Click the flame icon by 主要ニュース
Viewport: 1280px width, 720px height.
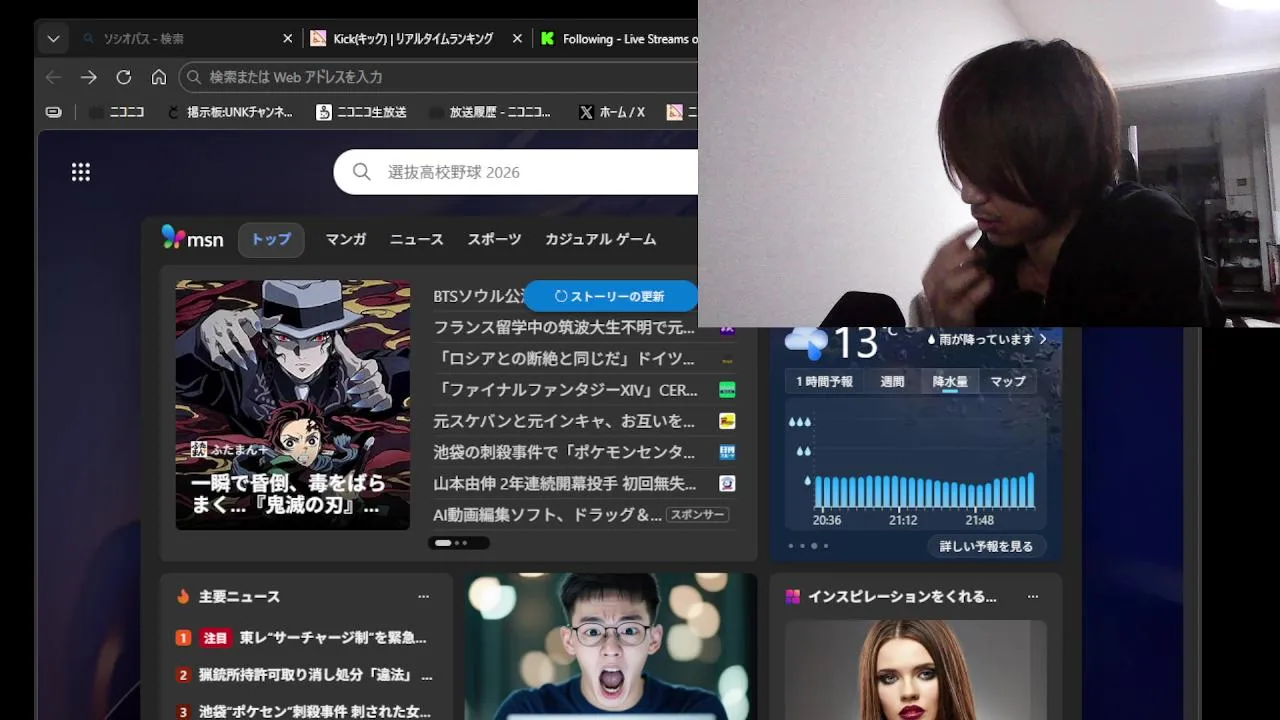[x=183, y=596]
